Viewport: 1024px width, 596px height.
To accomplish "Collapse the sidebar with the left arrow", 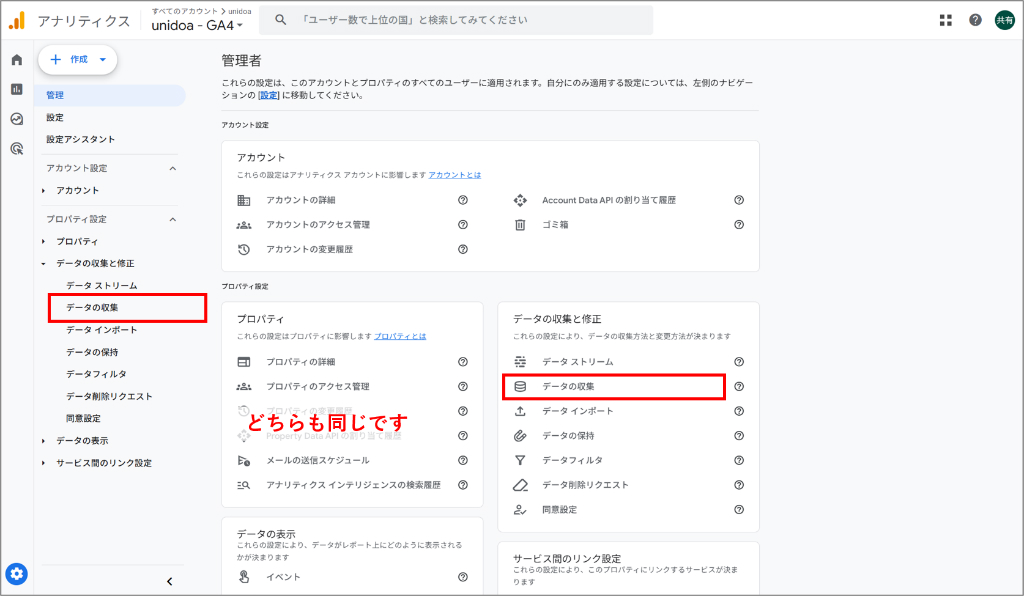I will pos(170,580).
